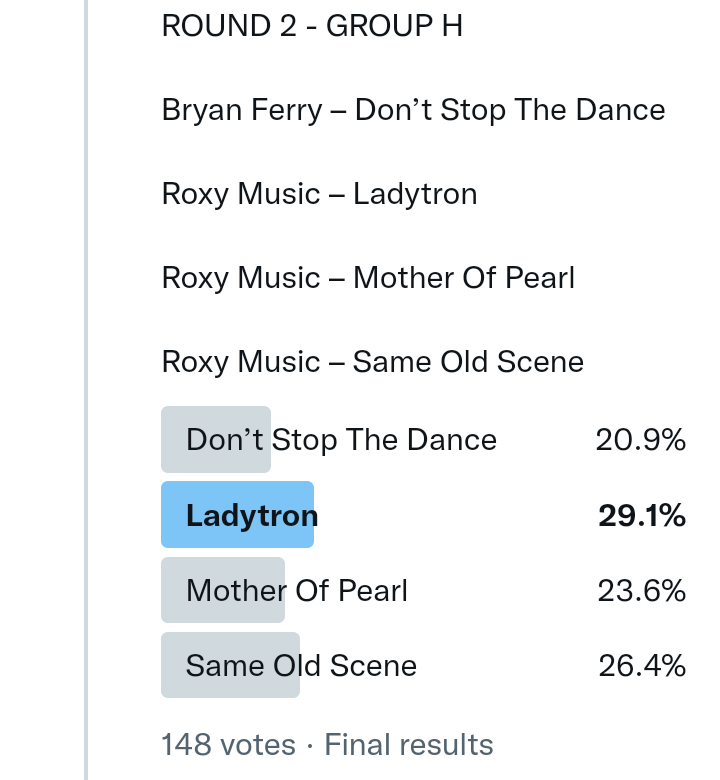The image size is (720, 780).
Task: Click the Final results status text
Action: pos(409,745)
